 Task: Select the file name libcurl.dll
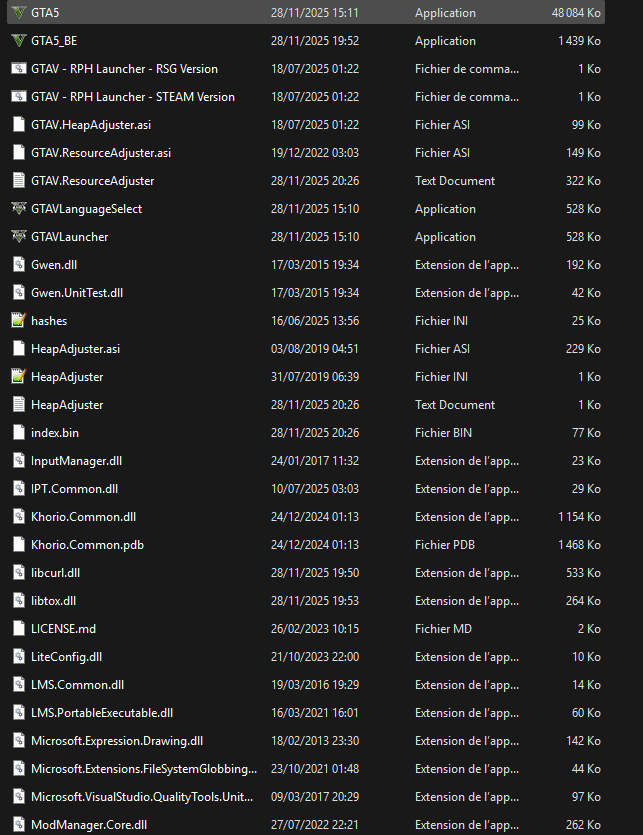pyautogui.click(x=55, y=573)
